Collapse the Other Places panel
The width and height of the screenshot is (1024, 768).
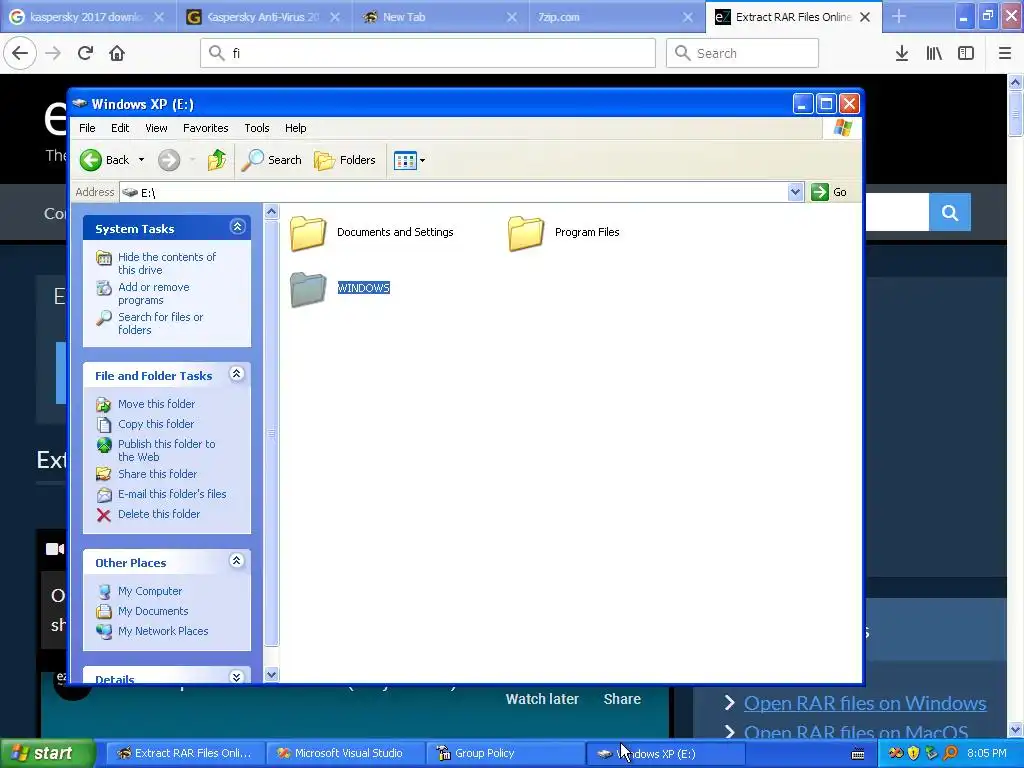click(x=236, y=560)
